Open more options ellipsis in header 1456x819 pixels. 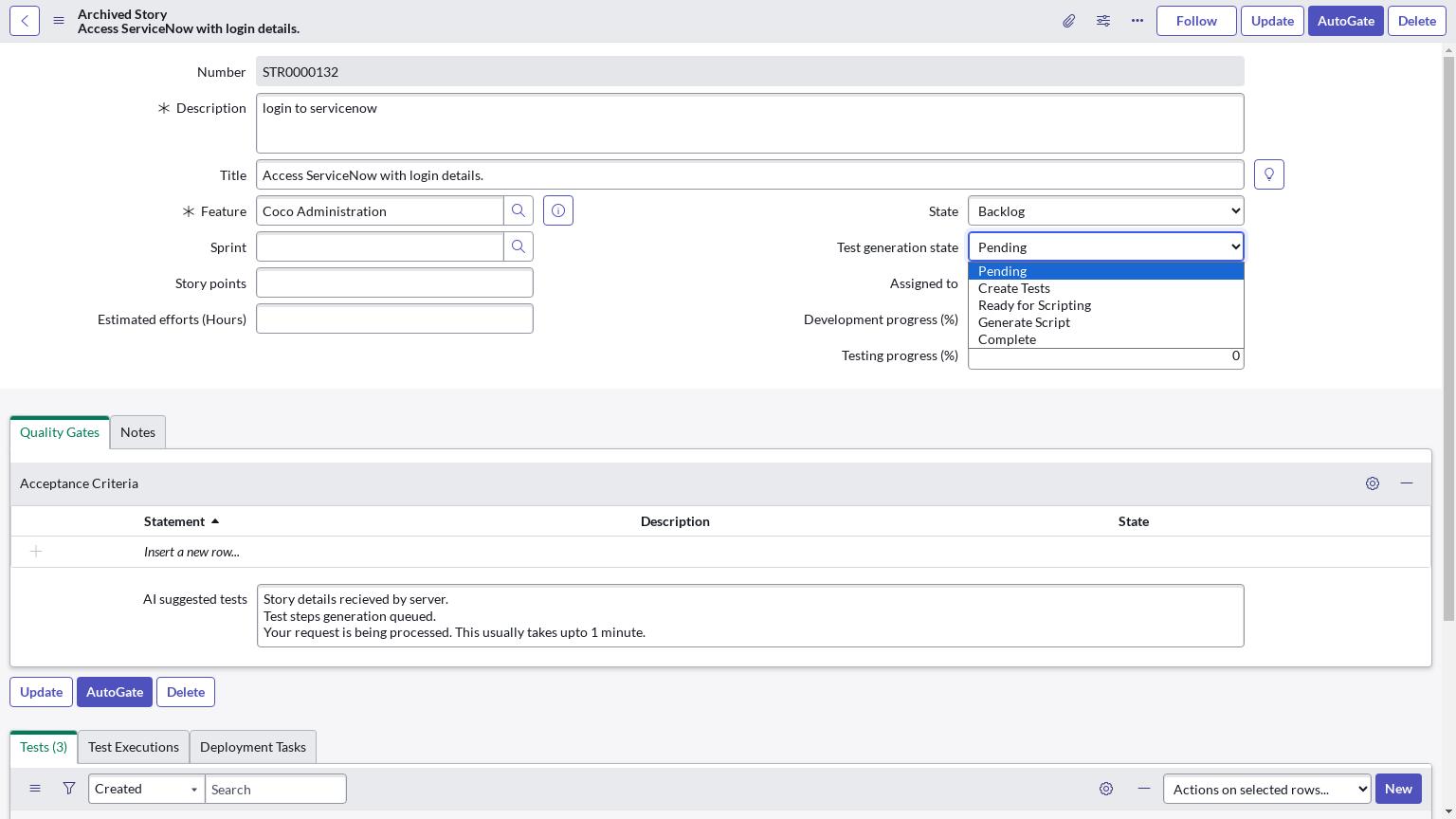pos(1137,21)
